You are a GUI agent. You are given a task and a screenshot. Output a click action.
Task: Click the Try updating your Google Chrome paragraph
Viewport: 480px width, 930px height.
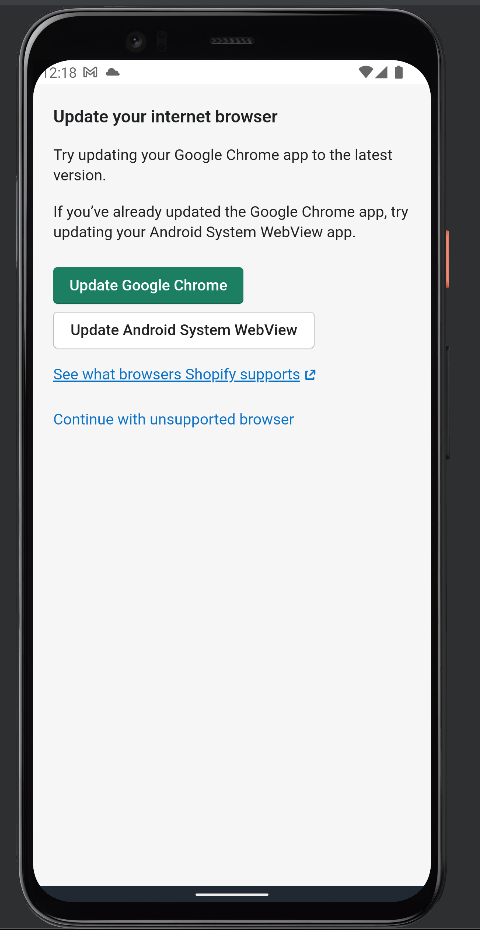[x=223, y=165]
